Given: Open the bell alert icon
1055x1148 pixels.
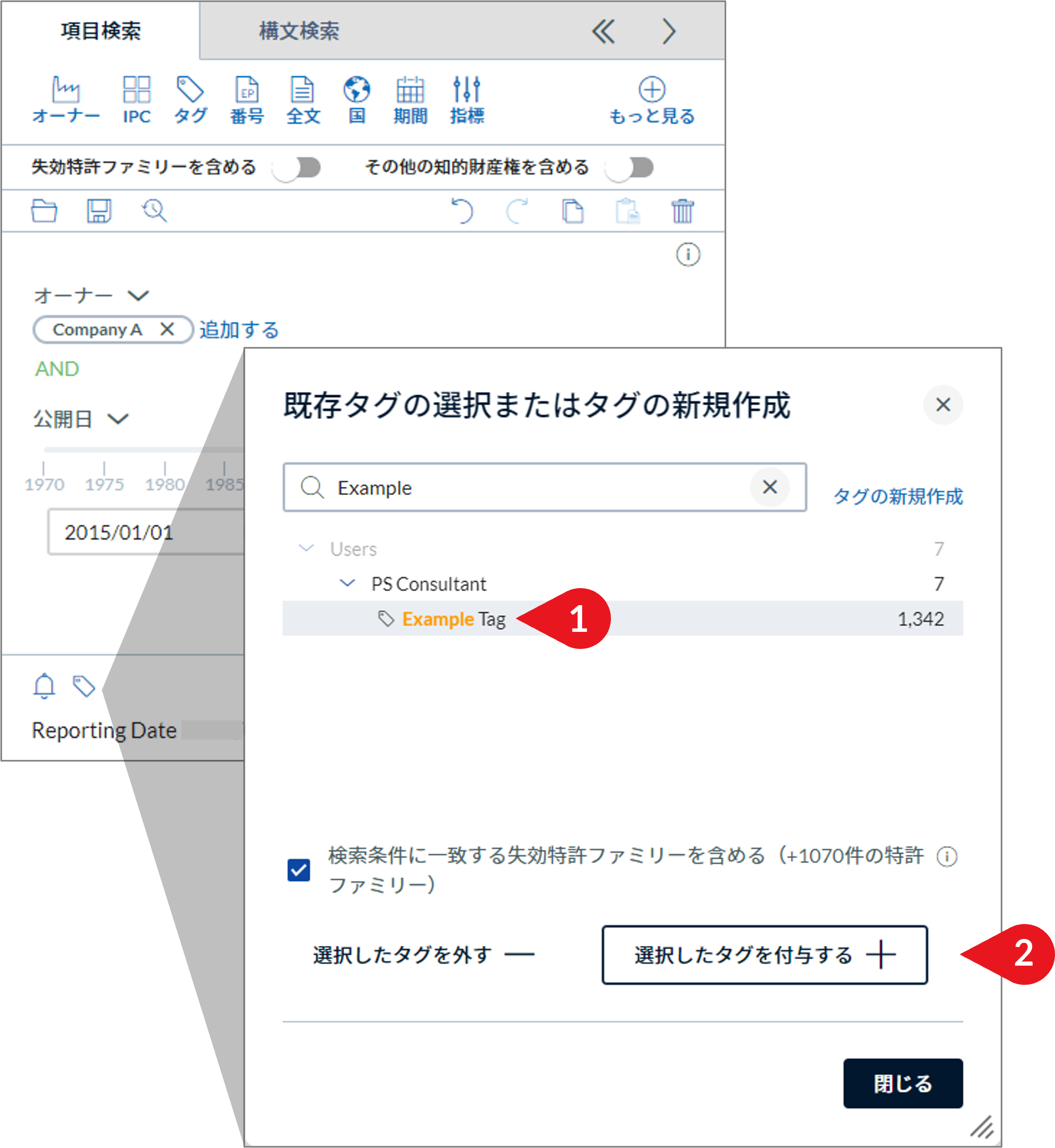Looking at the screenshot, I should pos(44,686).
